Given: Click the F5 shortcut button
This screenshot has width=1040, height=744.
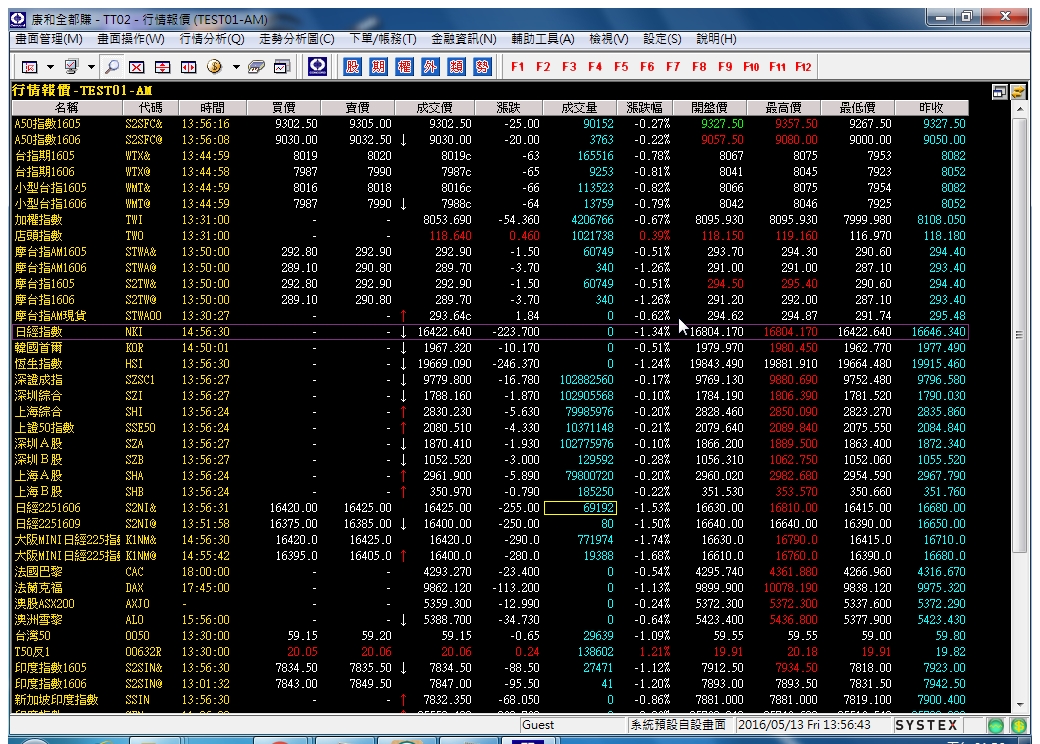Looking at the screenshot, I should (621, 67).
